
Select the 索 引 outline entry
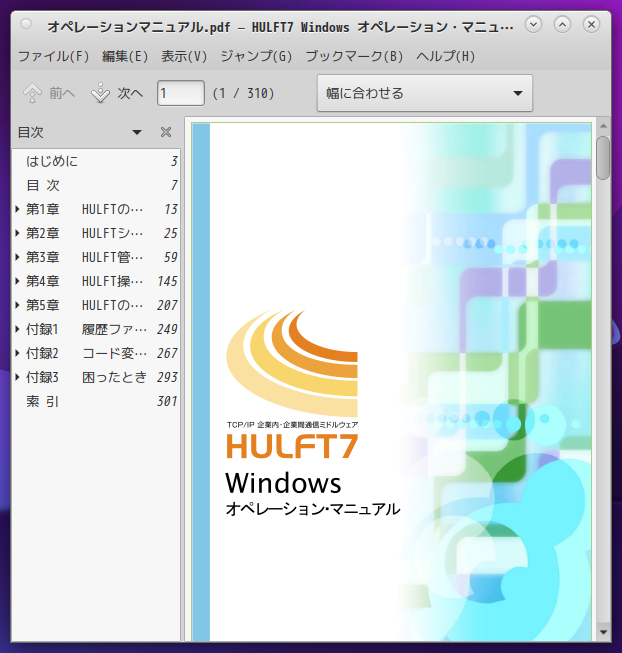click(96, 401)
